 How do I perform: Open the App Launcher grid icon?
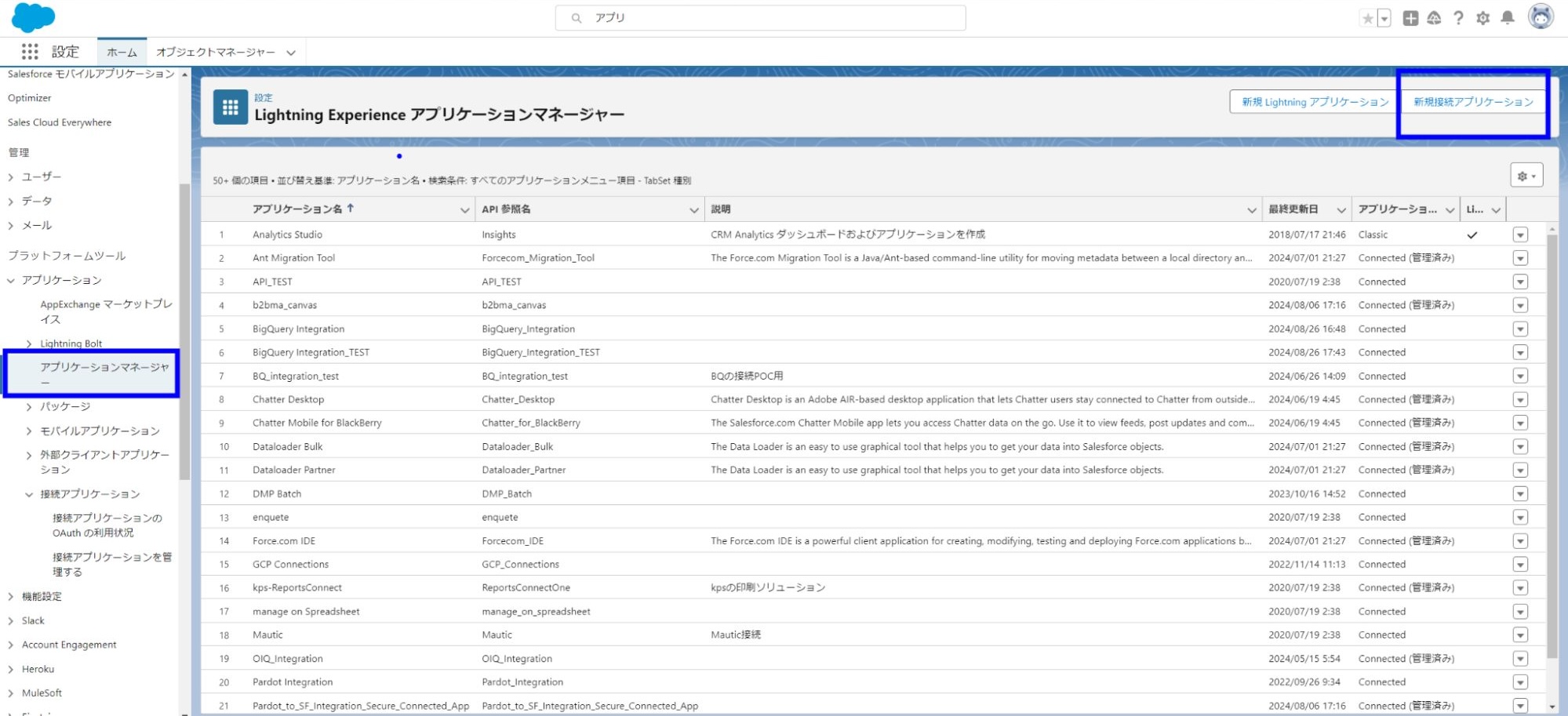30,52
